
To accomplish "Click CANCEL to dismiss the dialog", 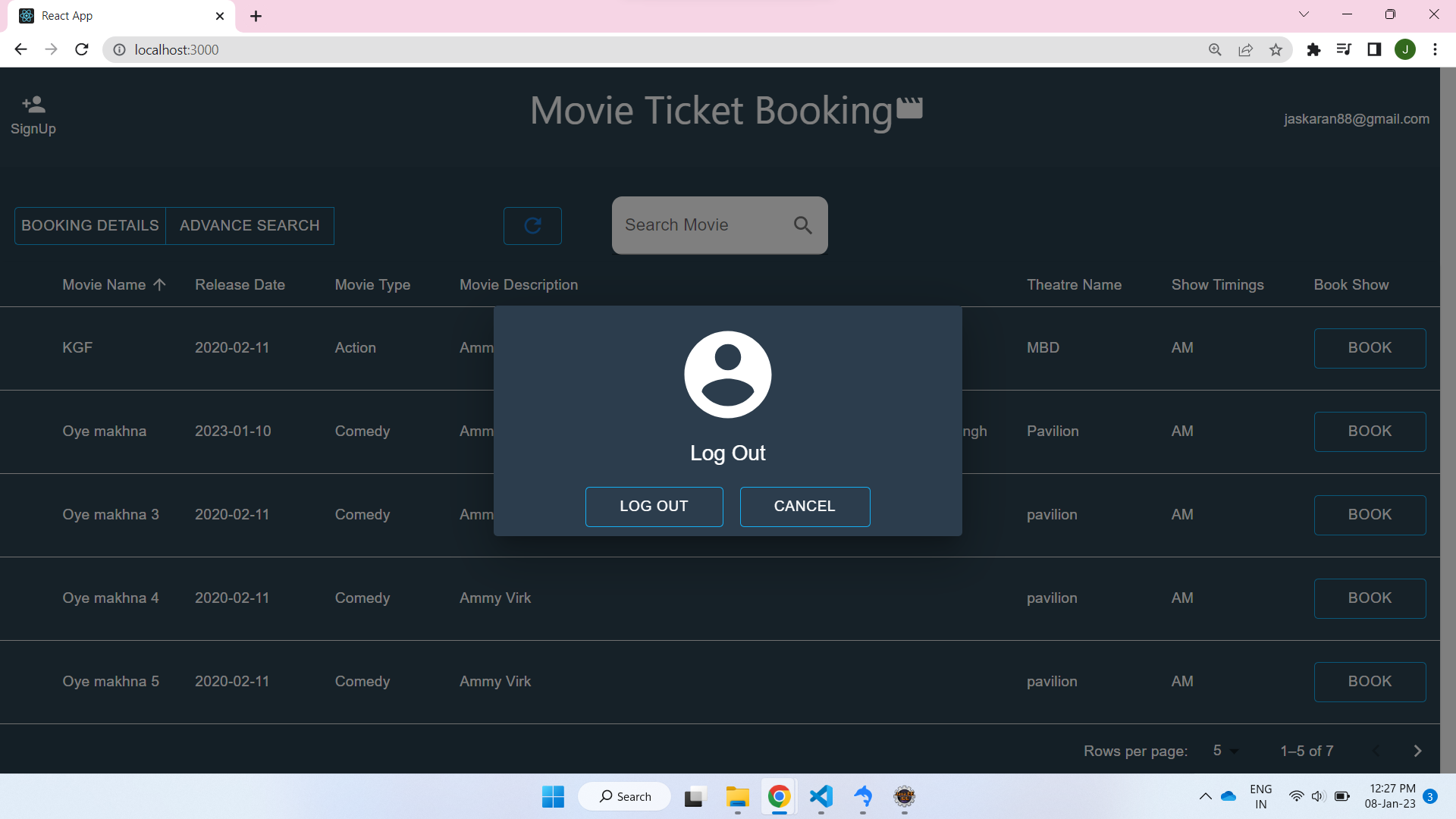I will click(x=804, y=506).
